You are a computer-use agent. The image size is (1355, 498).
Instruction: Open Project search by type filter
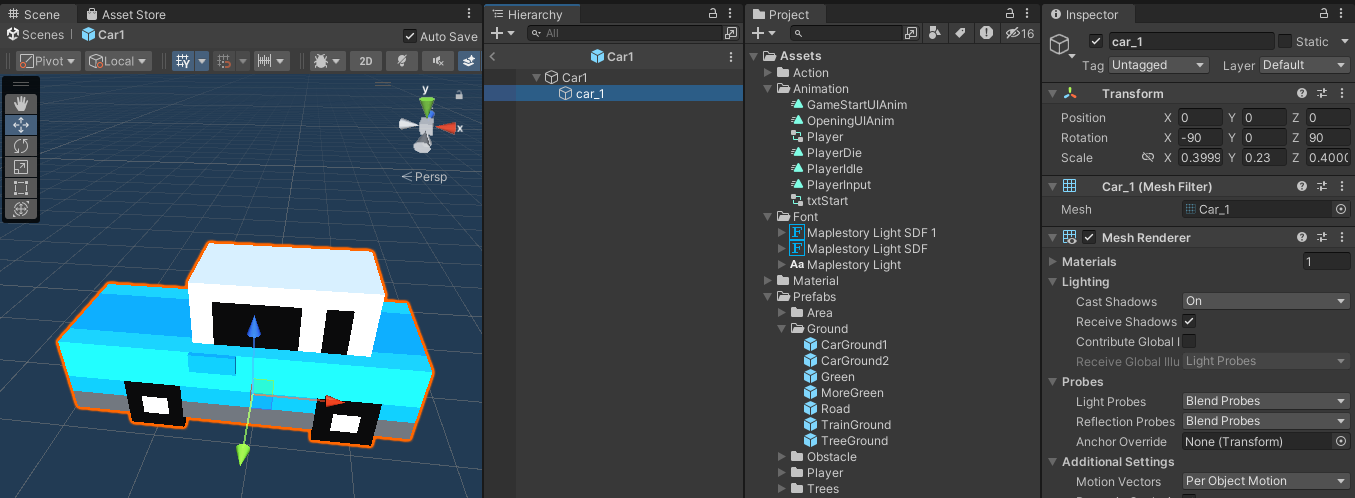[x=935, y=33]
